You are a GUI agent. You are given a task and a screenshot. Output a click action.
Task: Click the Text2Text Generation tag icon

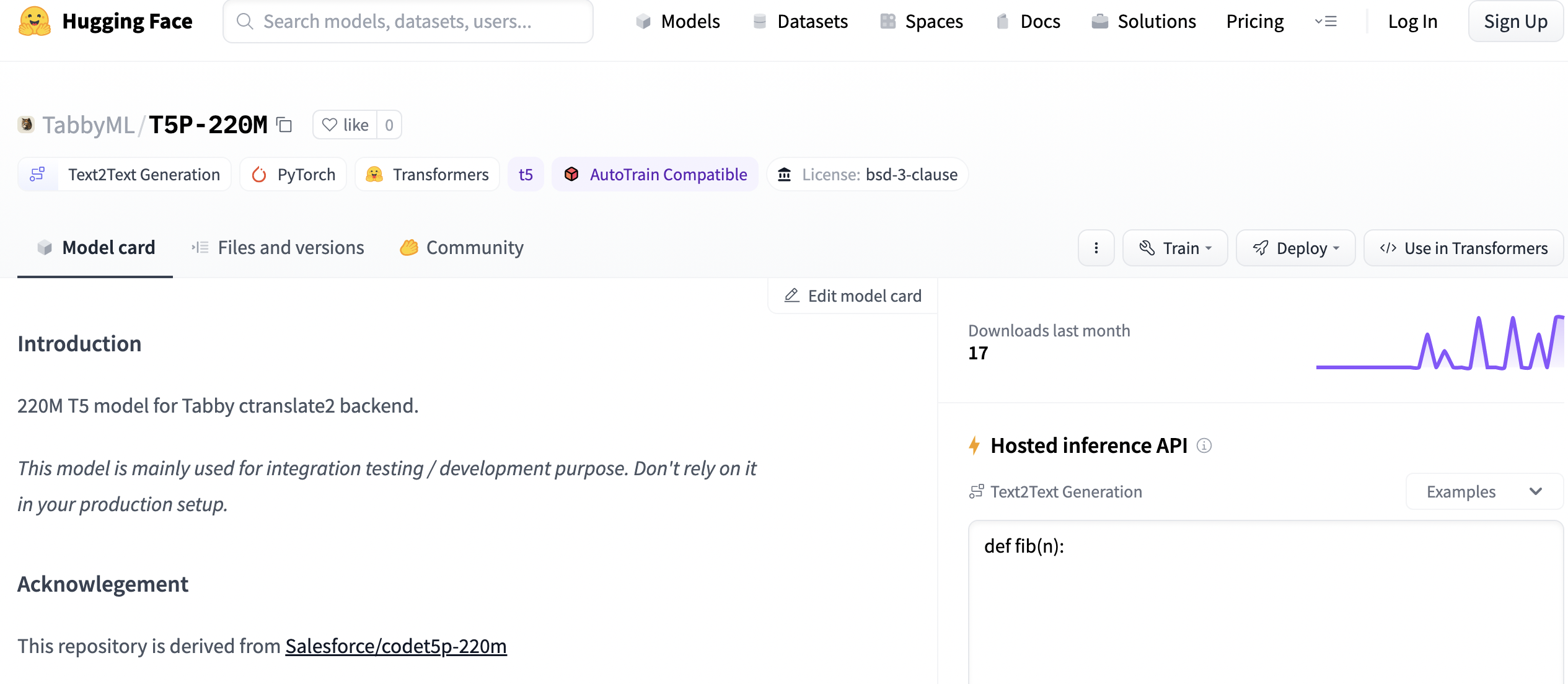38,175
